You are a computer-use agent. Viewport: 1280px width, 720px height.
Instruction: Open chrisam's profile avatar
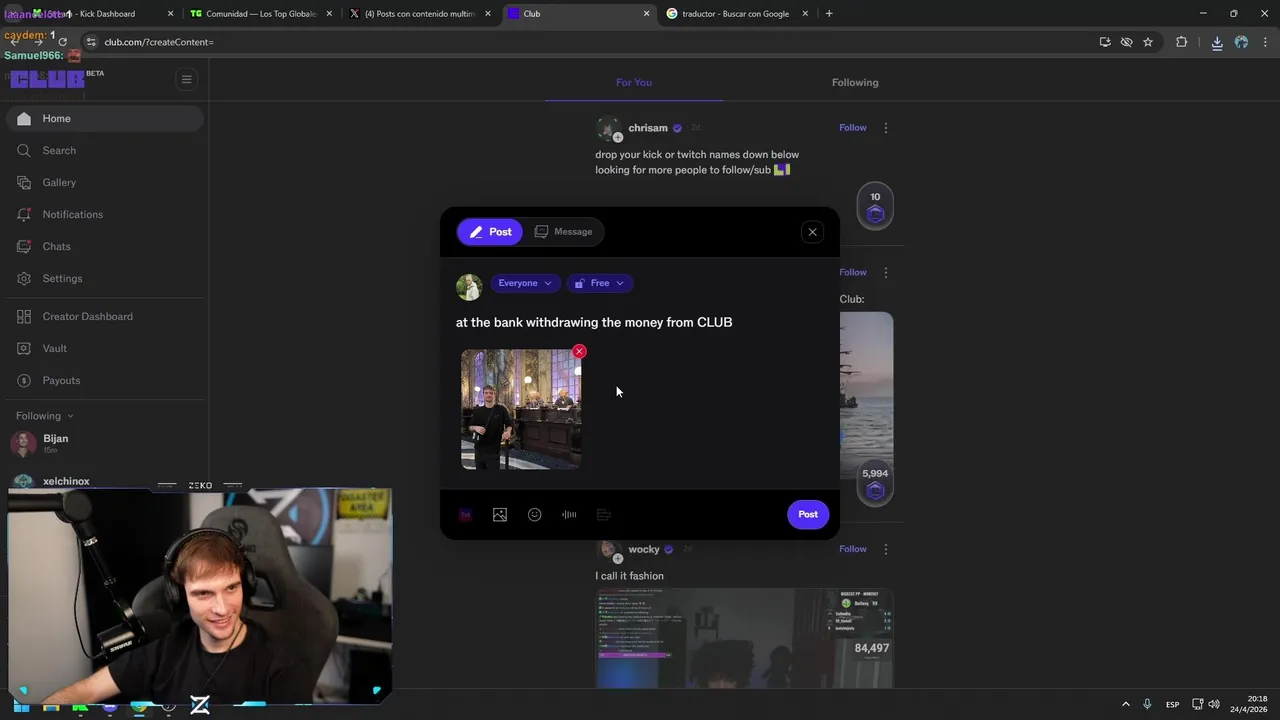point(608,129)
